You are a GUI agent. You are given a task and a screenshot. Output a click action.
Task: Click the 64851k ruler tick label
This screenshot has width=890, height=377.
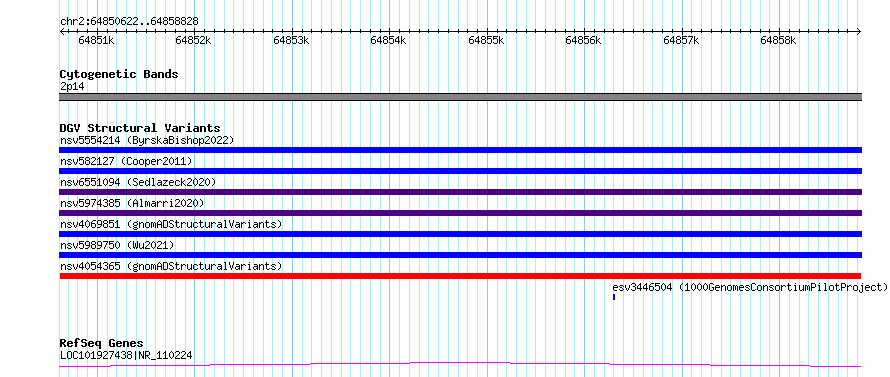coord(96,40)
